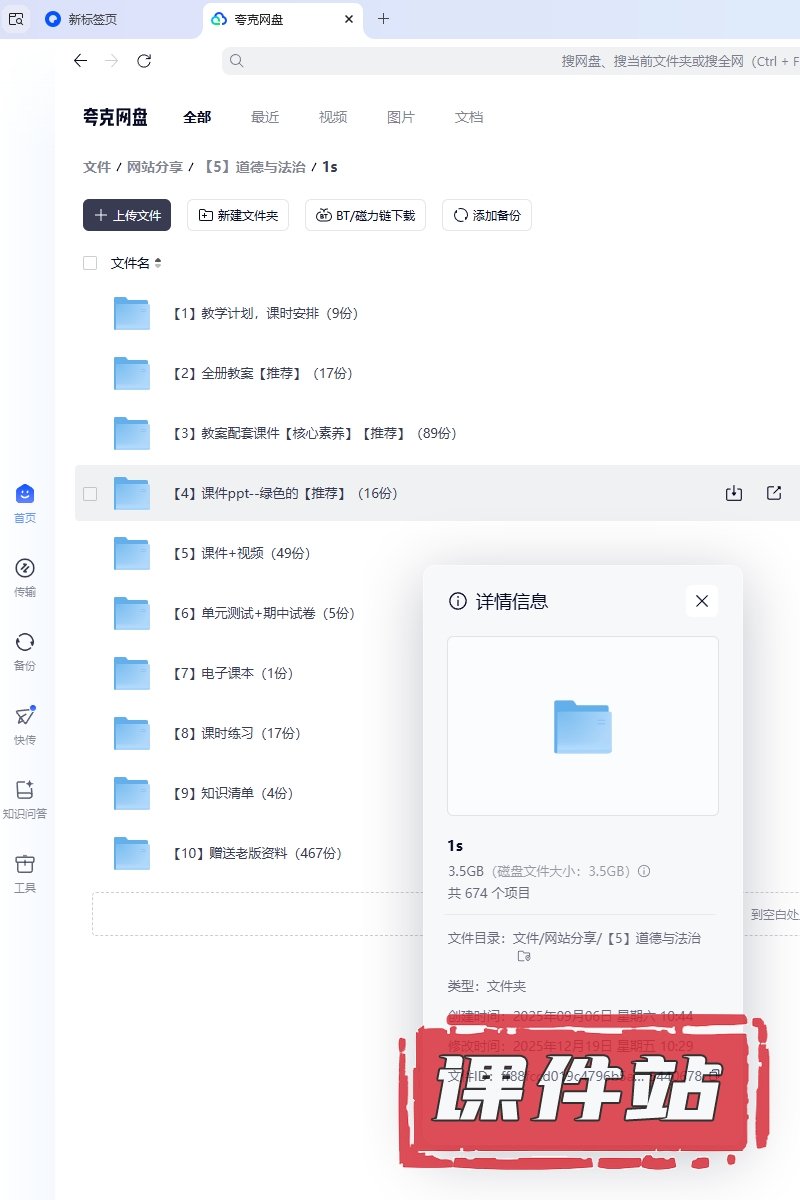Open the 【7】电子课本 folder

234,673
